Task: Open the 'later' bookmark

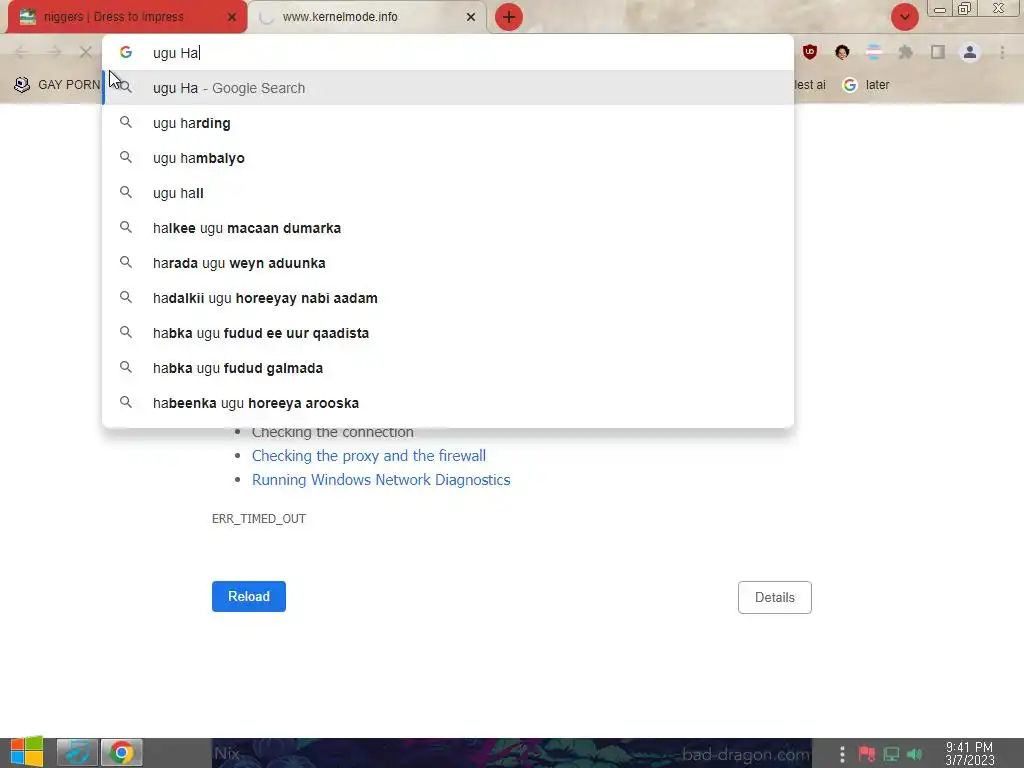Action: coord(866,85)
